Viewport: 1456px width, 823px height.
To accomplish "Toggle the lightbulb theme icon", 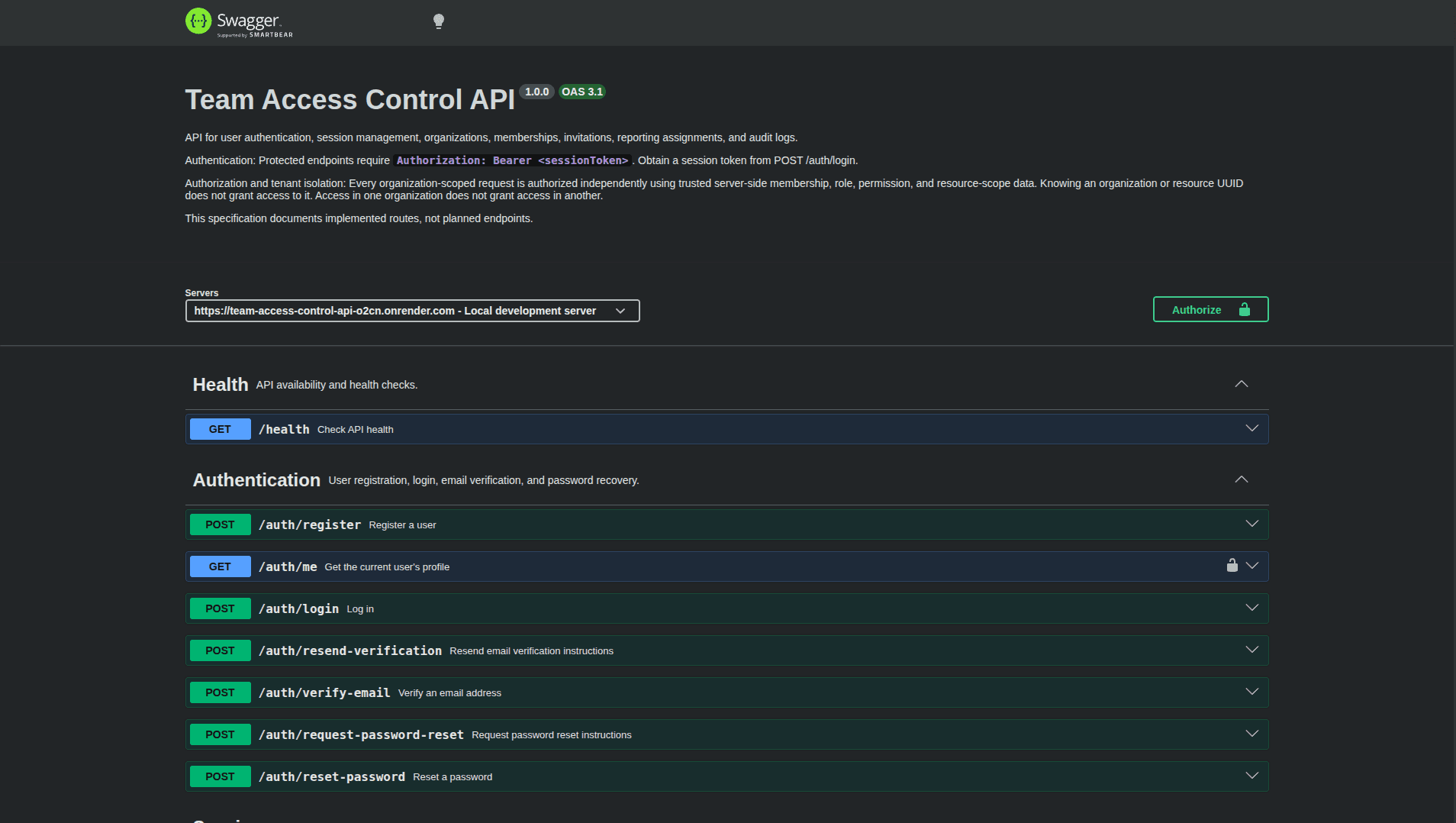I will pos(439,21).
